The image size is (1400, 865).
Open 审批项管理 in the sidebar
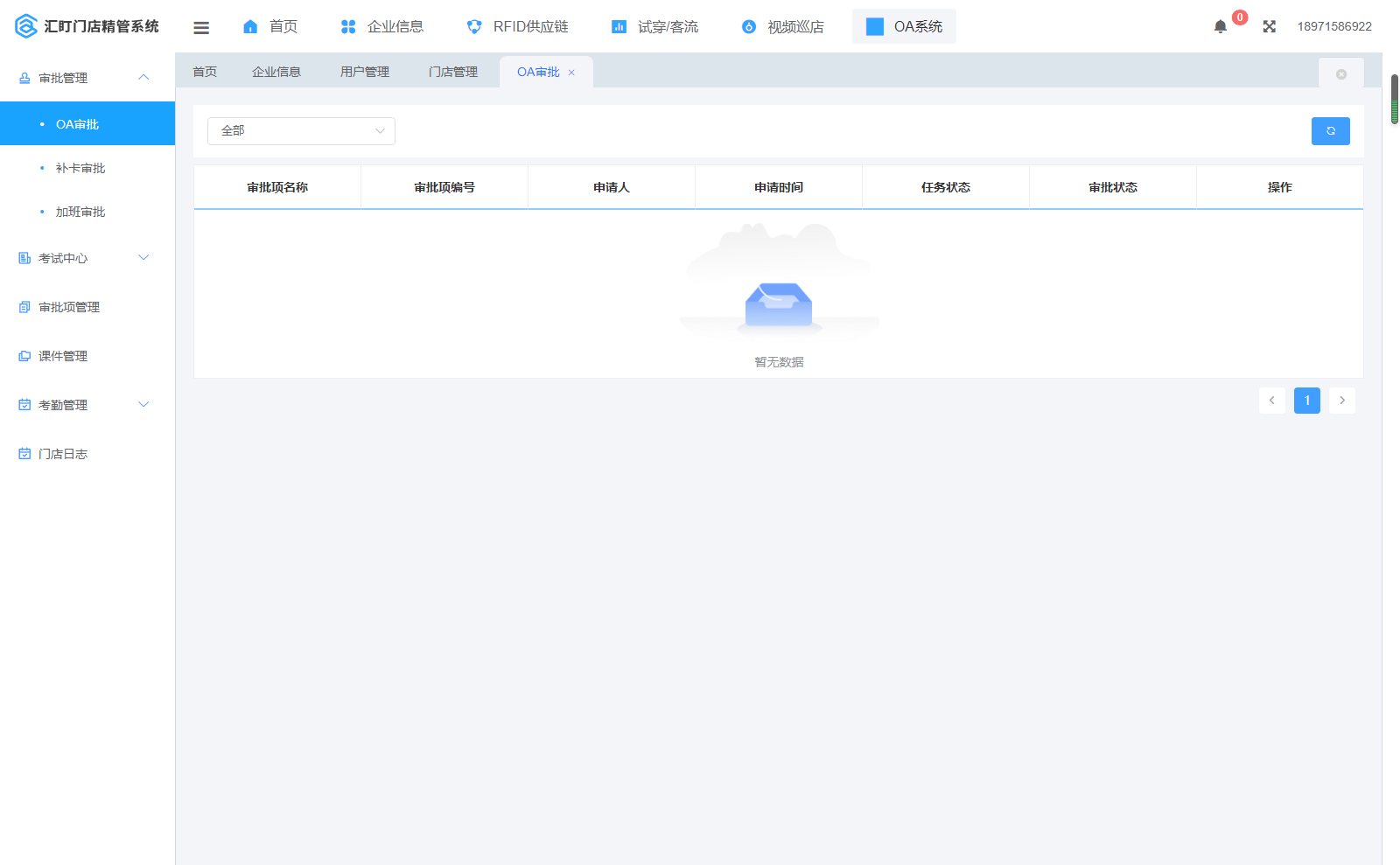(x=87, y=307)
